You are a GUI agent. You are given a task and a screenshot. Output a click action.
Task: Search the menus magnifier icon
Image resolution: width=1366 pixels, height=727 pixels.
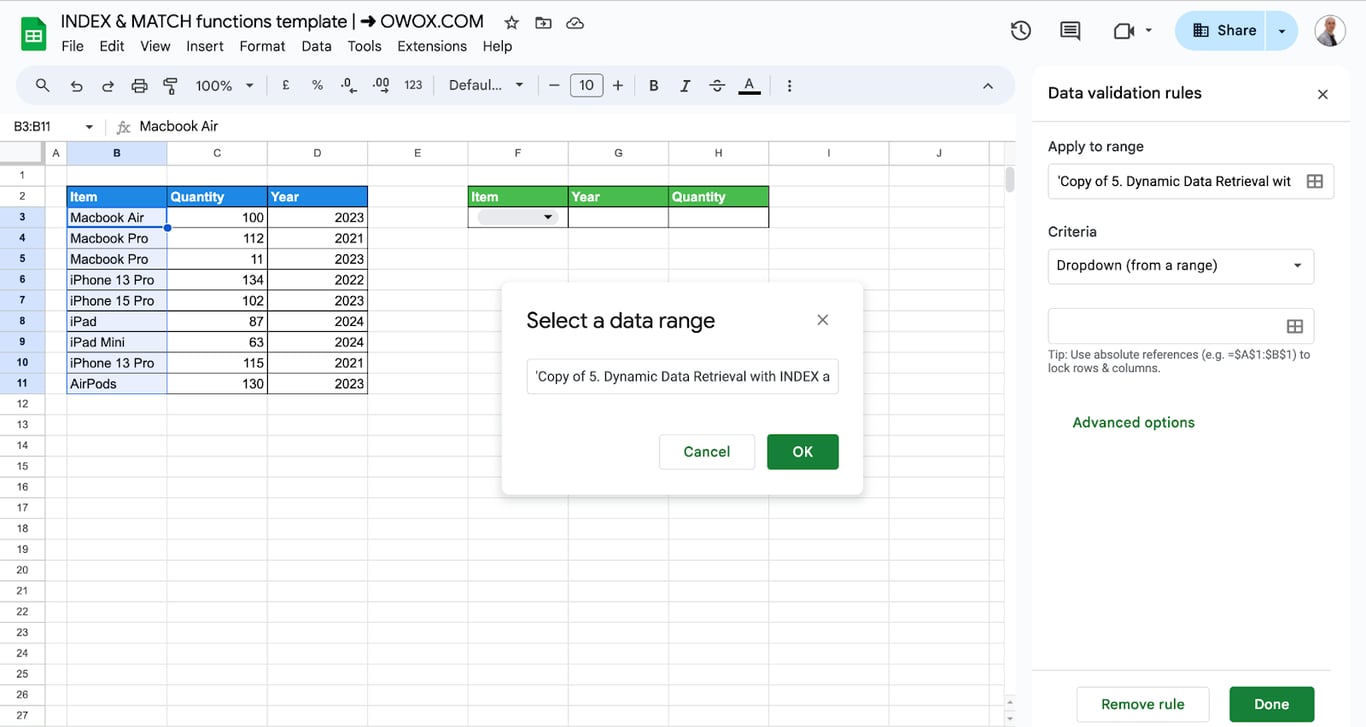click(x=42, y=85)
